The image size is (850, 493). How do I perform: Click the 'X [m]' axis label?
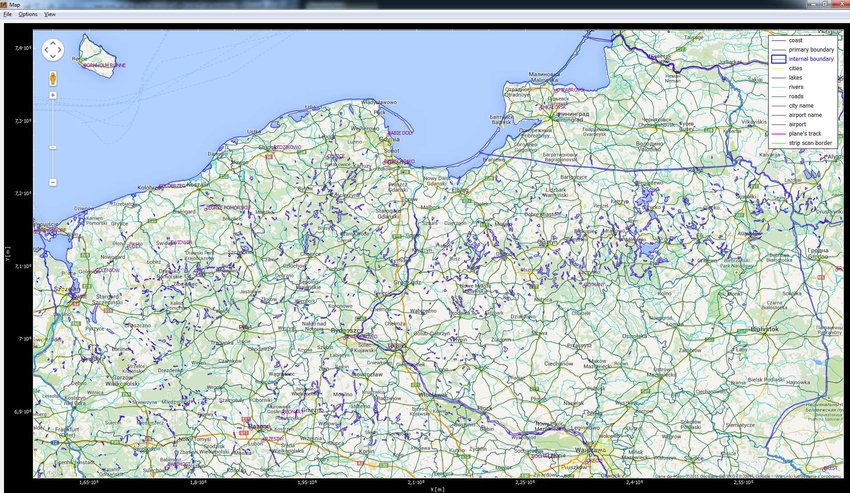[x=437, y=489]
